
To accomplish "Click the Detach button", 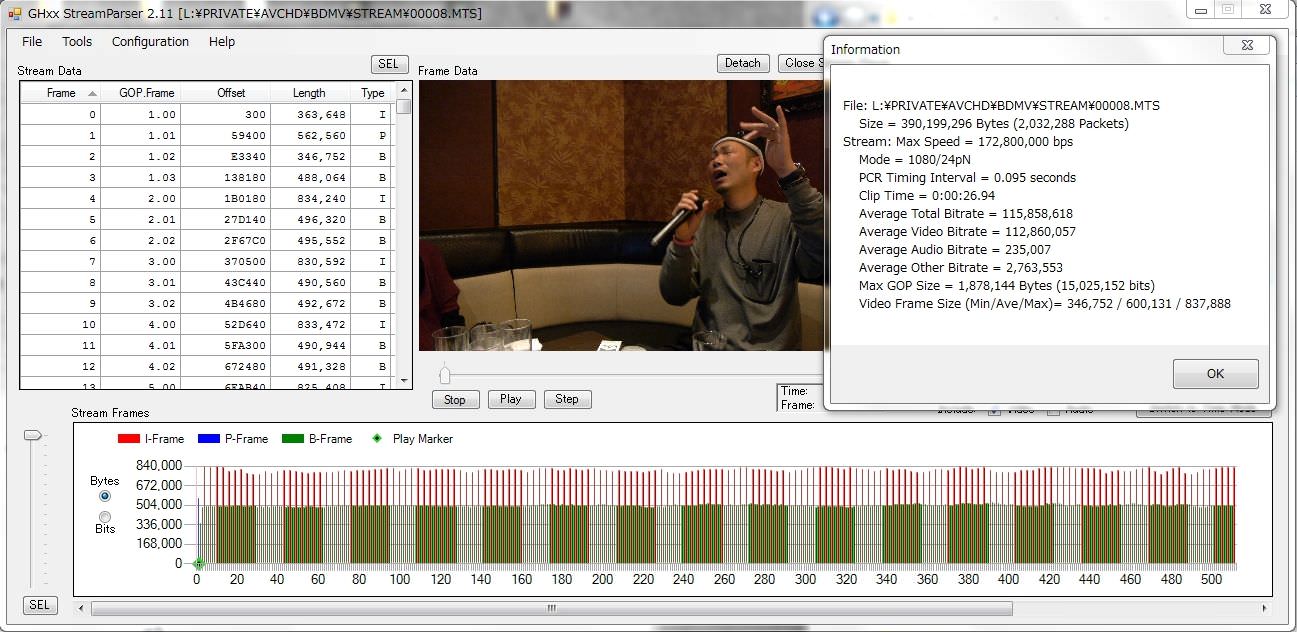I will (x=742, y=63).
